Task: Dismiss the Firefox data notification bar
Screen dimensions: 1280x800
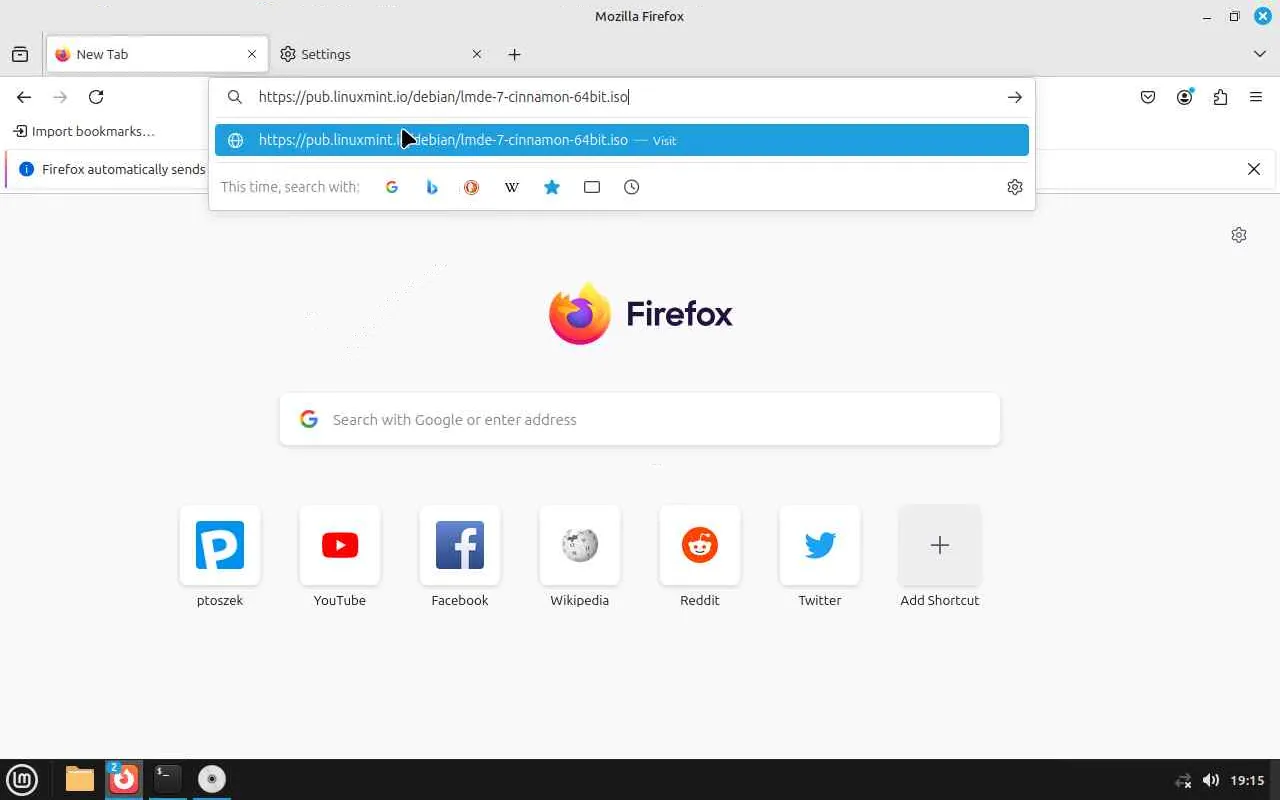Action: 1254,169
